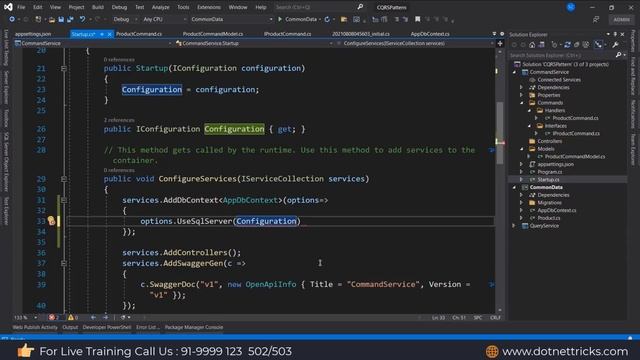Click the yellow warning count icon in editor footer
Viewport: 640px width, 360px height.
coord(71,317)
